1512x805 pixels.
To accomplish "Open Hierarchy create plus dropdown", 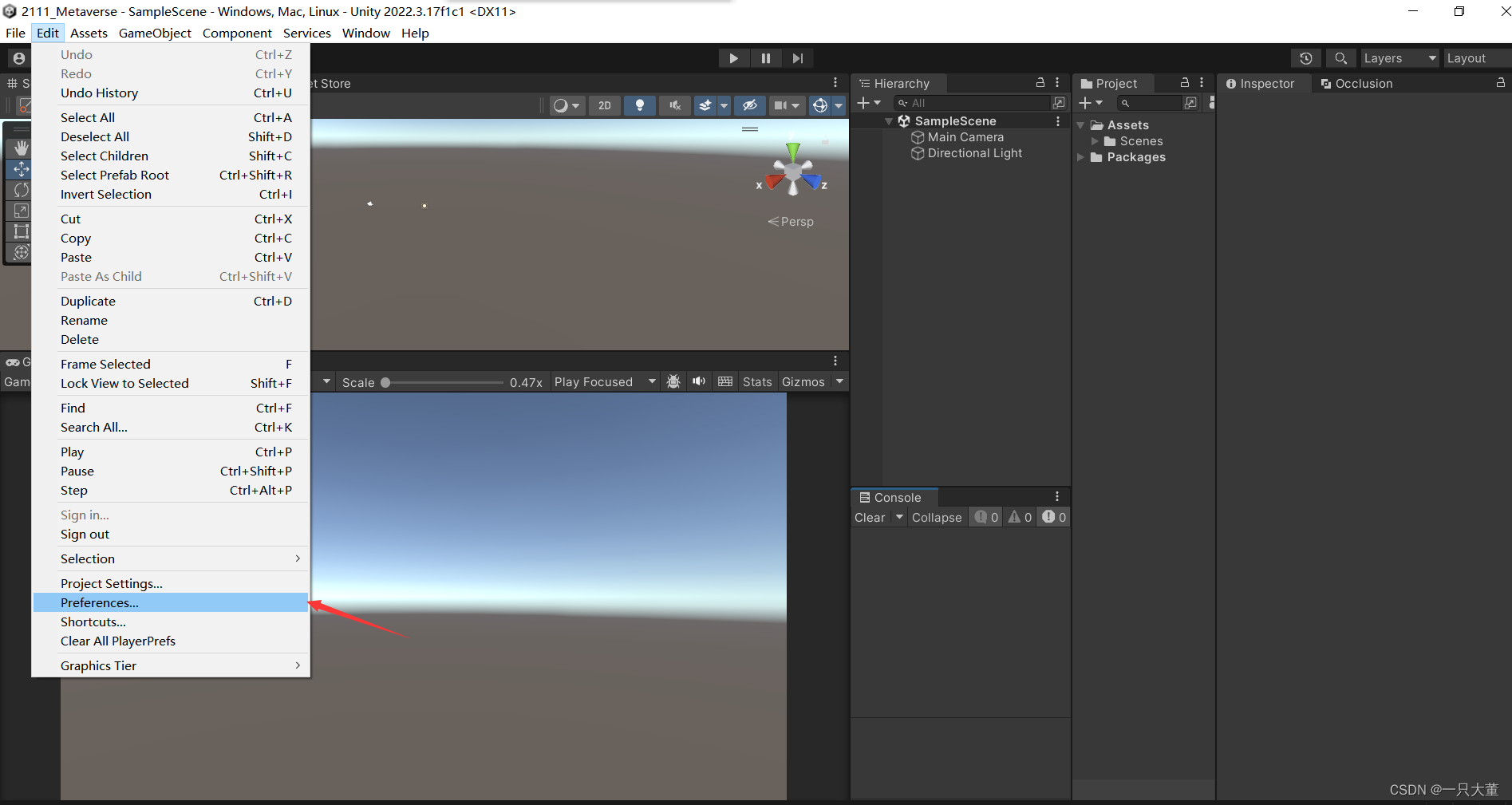I will coord(868,103).
